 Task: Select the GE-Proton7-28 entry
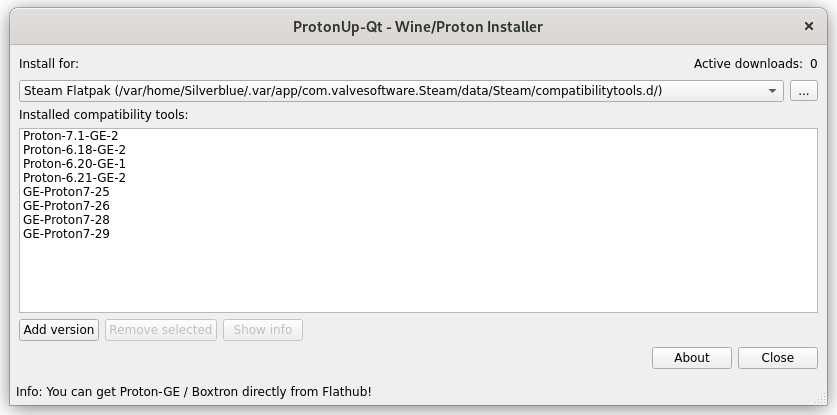coord(66,219)
